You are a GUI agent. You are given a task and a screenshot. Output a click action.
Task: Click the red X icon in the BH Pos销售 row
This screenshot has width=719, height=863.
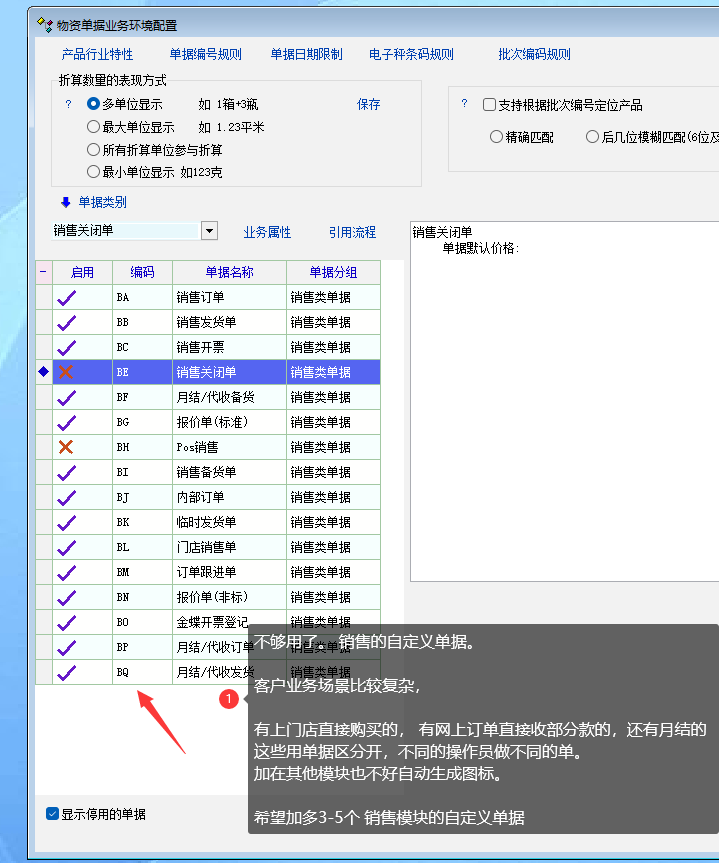tap(66, 447)
